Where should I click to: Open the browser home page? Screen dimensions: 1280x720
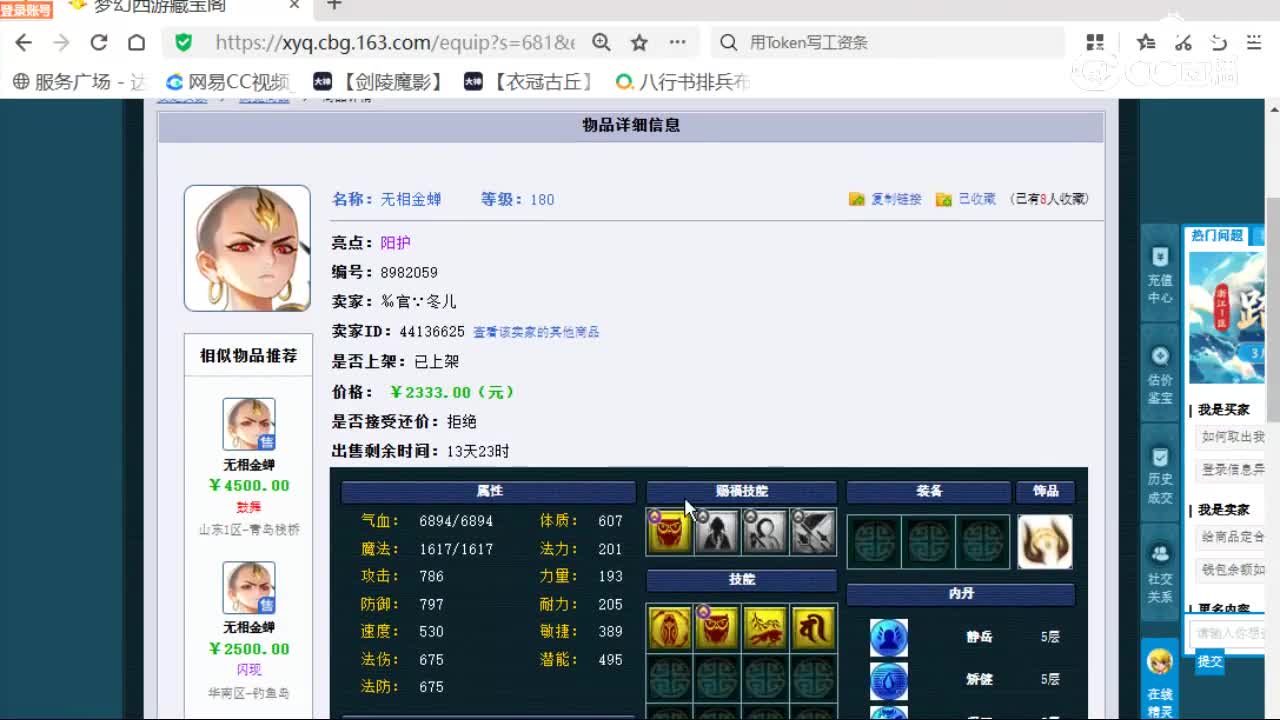[x=136, y=42]
